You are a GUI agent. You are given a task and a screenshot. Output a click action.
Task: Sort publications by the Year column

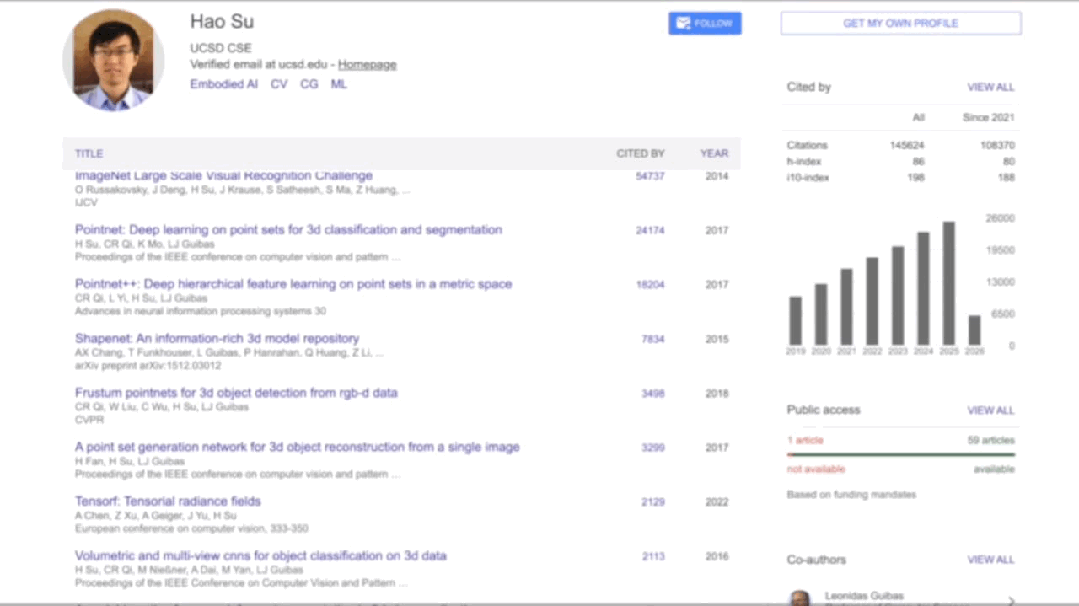click(x=714, y=153)
